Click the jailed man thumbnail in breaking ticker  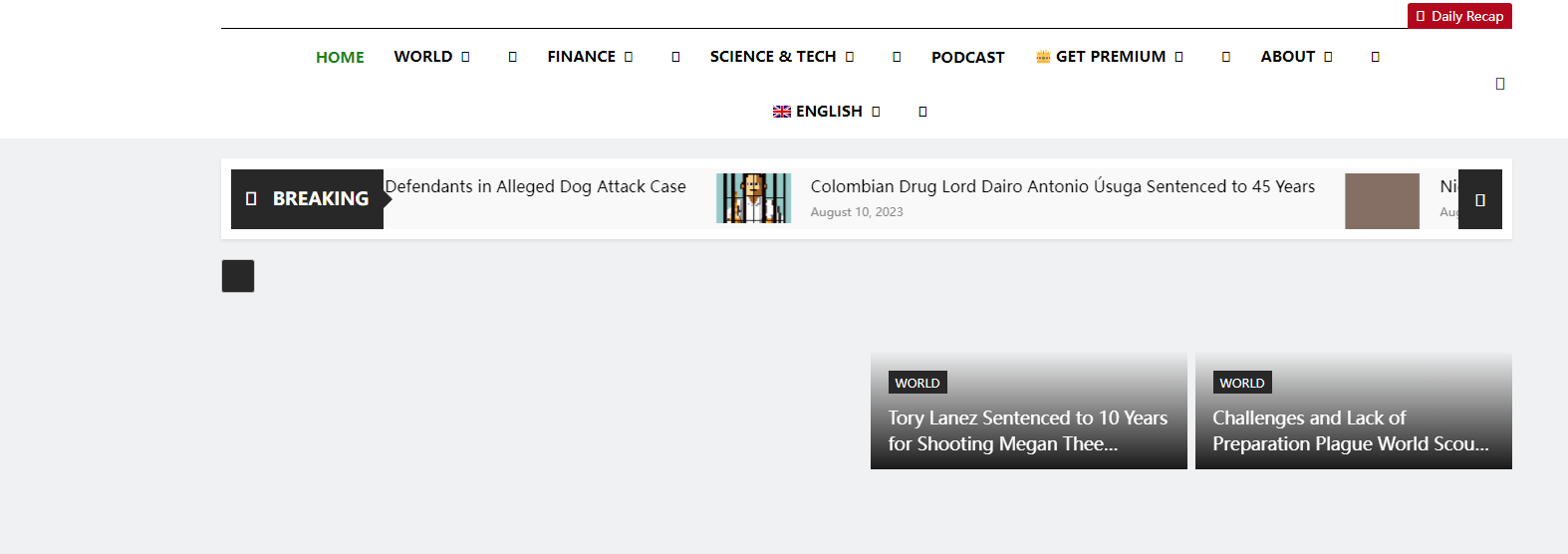point(753,198)
